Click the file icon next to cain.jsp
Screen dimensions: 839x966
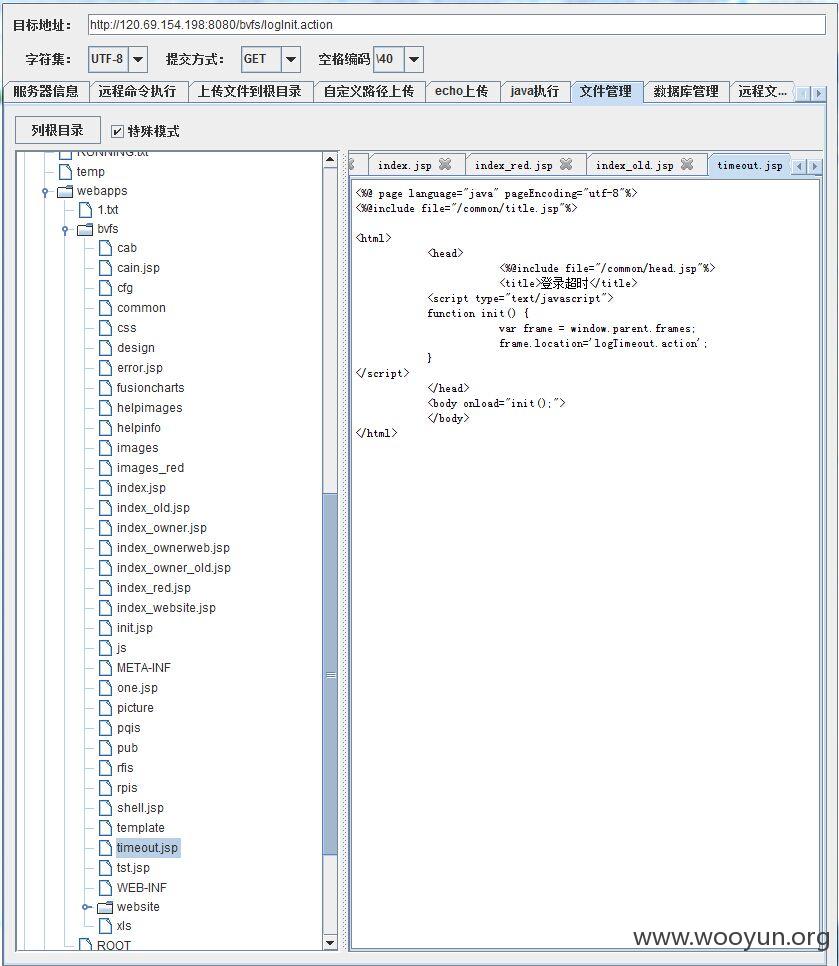105,268
